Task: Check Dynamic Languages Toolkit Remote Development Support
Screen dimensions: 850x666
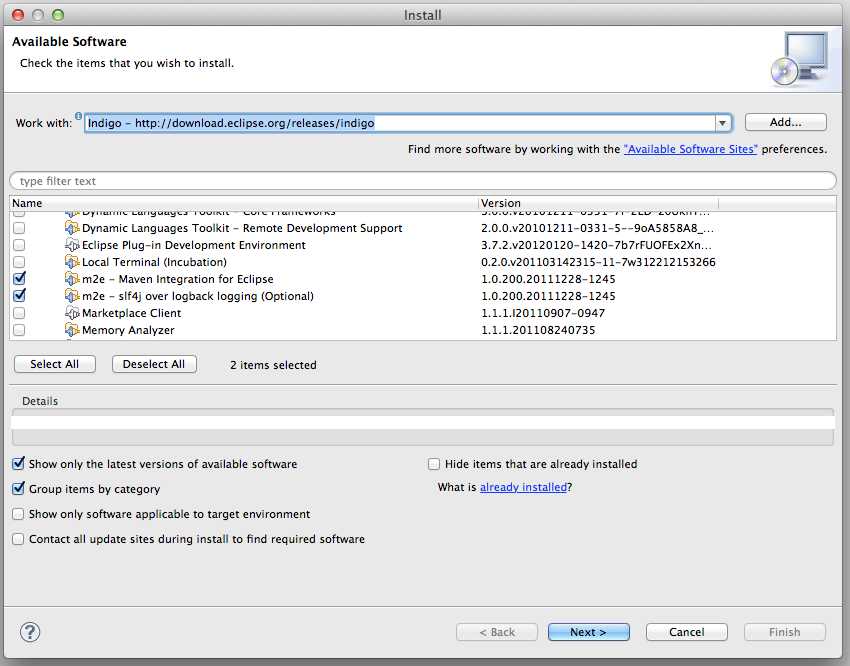Action: coord(19,228)
